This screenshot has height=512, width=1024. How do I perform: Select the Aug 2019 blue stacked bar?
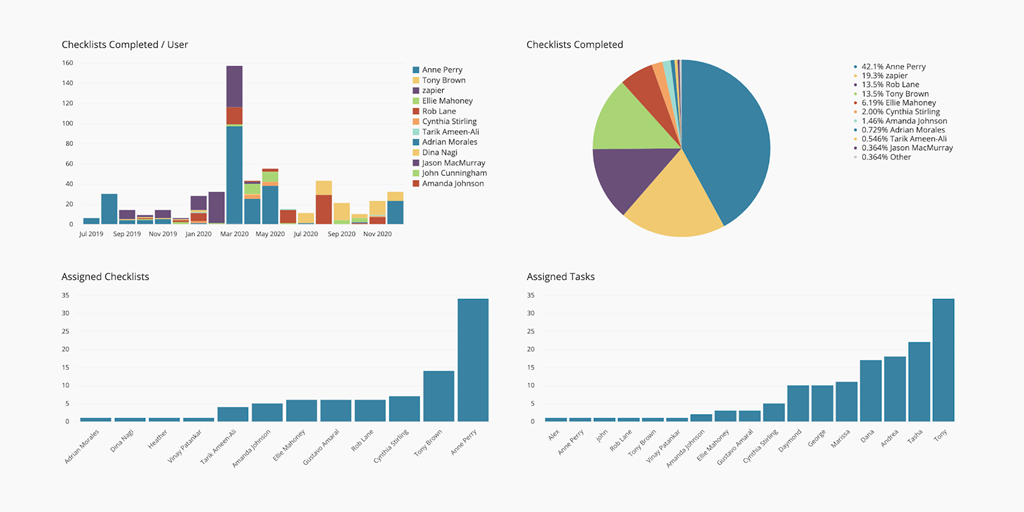(x=109, y=209)
